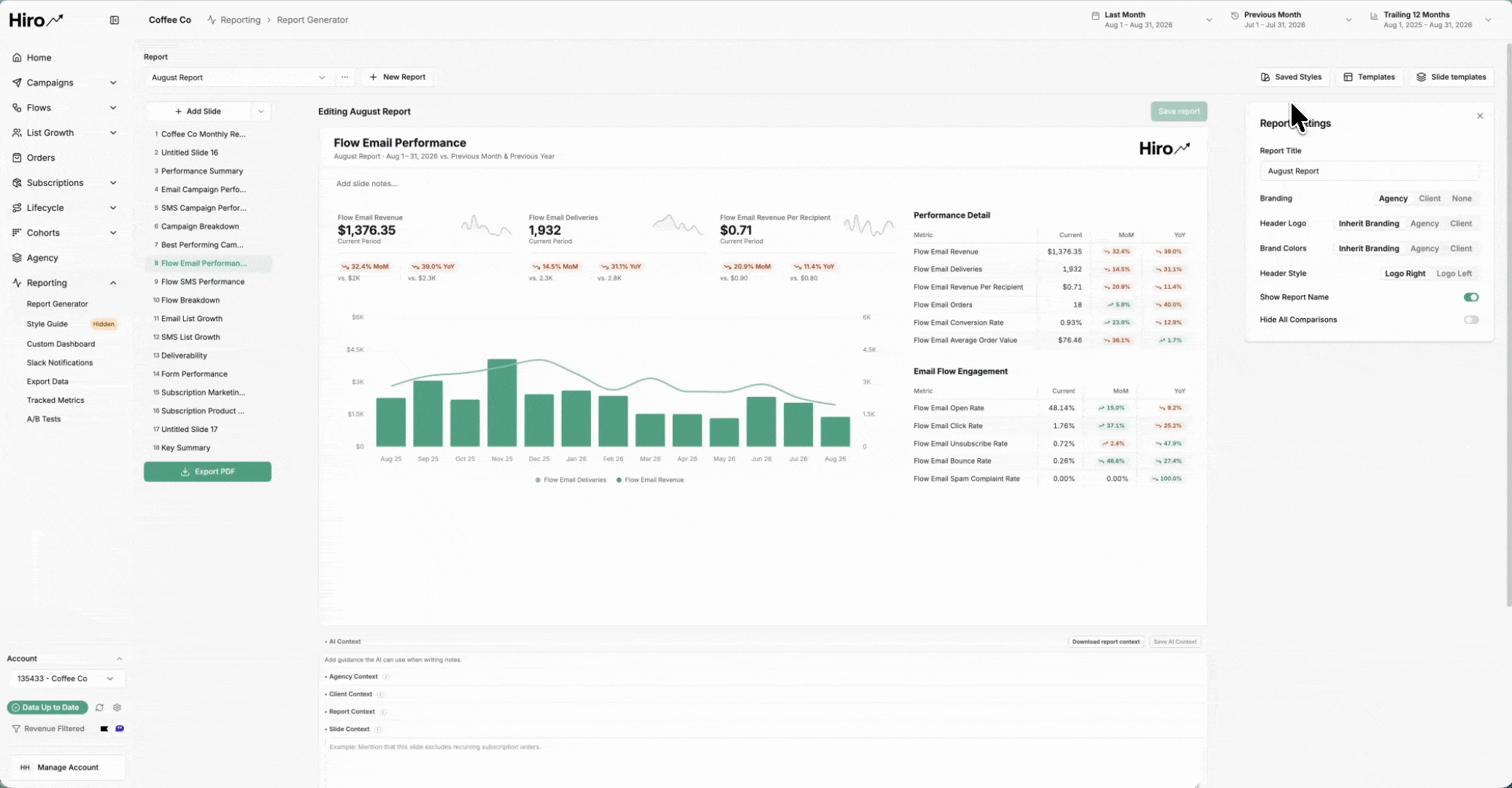This screenshot has height=788, width=1512.
Task: Set Branding to None
Action: 1462,198
